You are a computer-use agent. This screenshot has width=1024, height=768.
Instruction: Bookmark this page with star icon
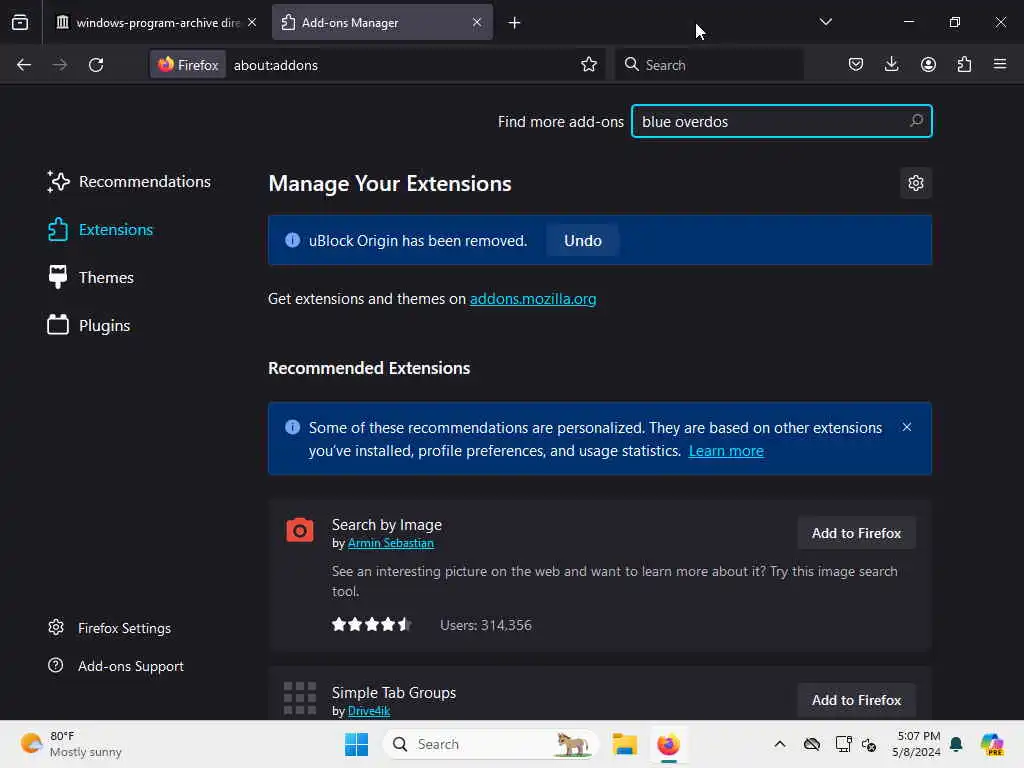point(588,64)
